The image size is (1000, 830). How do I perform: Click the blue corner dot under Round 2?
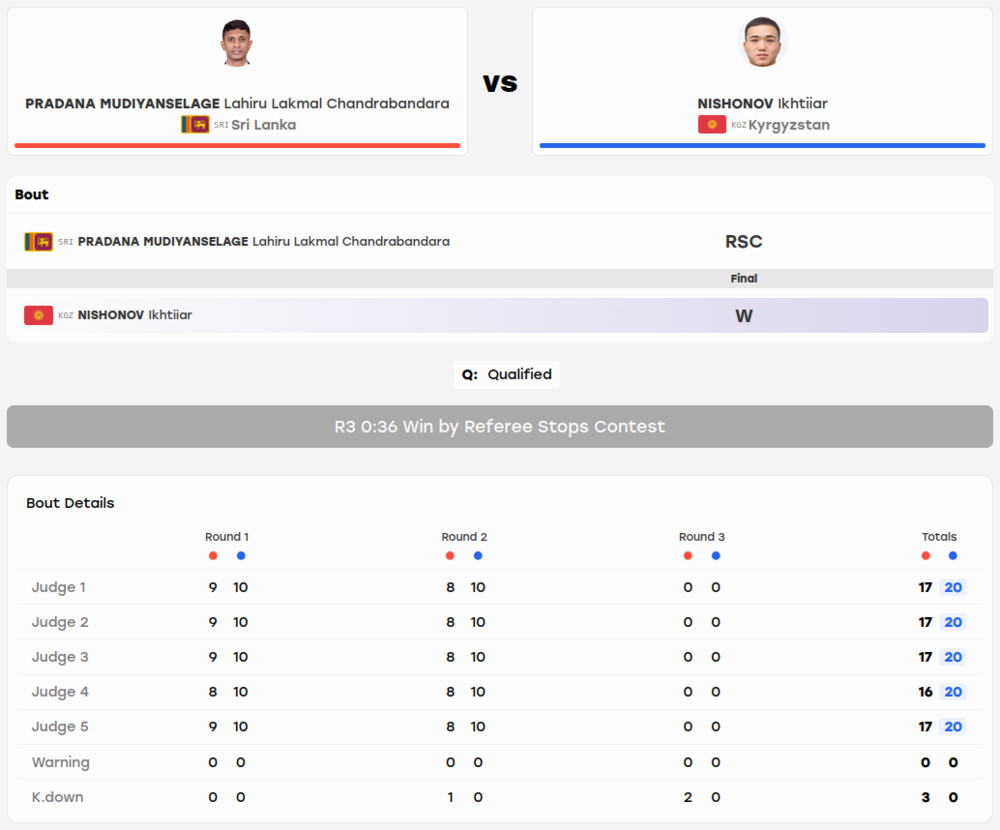tap(478, 556)
